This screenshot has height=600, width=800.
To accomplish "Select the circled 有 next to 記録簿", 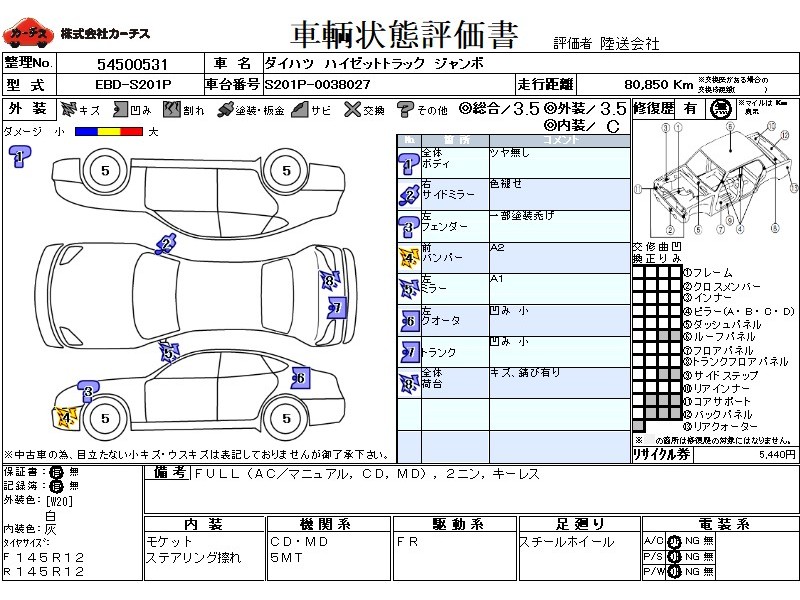I will click(56, 486).
